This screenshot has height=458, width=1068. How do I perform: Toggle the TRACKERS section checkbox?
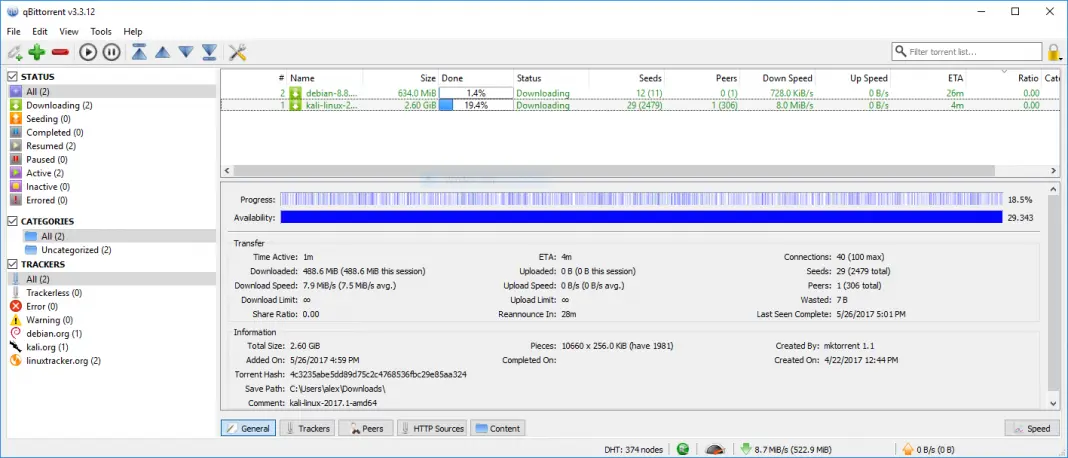tap(12, 264)
